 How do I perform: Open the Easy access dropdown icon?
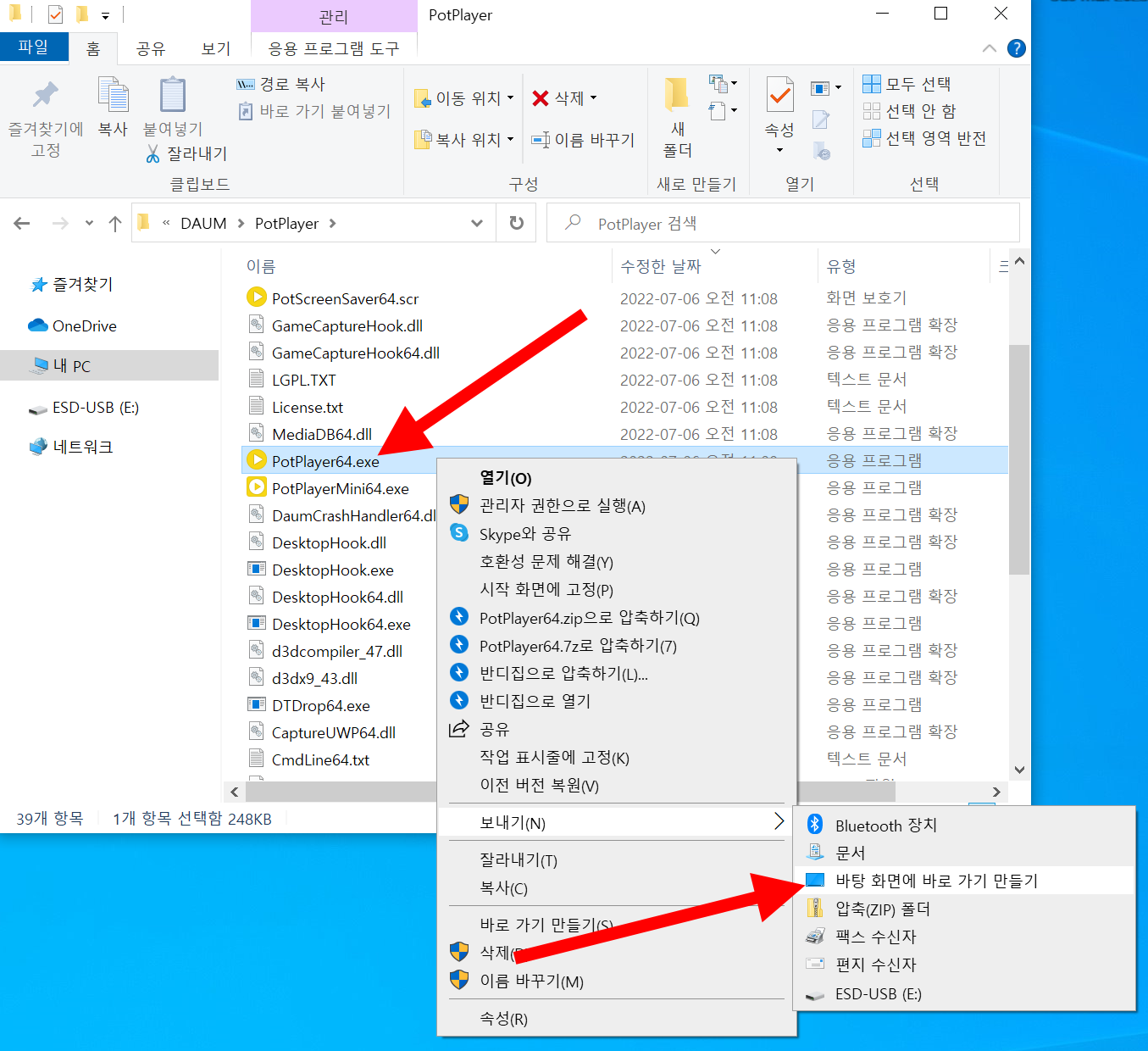tap(723, 110)
